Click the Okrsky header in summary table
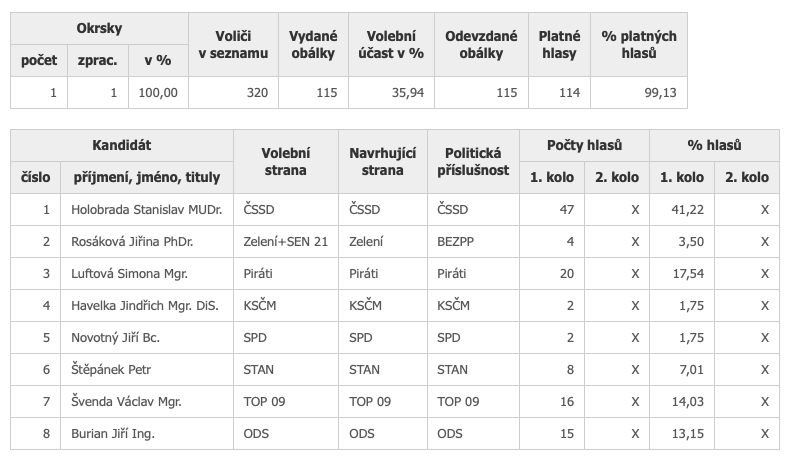The image size is (802, 466). pos(98,30)
